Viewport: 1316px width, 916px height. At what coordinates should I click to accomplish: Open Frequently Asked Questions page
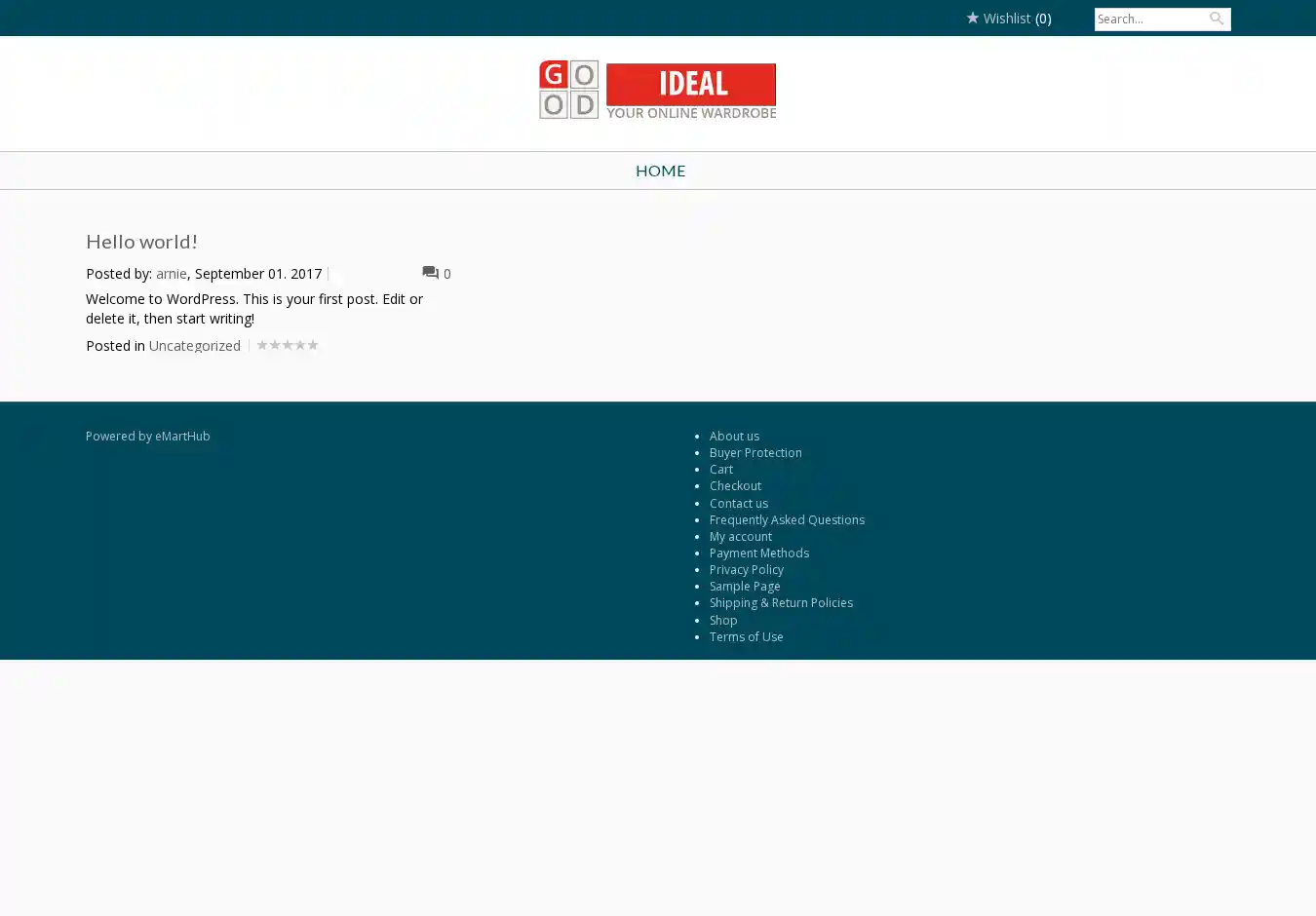[787, 520]
